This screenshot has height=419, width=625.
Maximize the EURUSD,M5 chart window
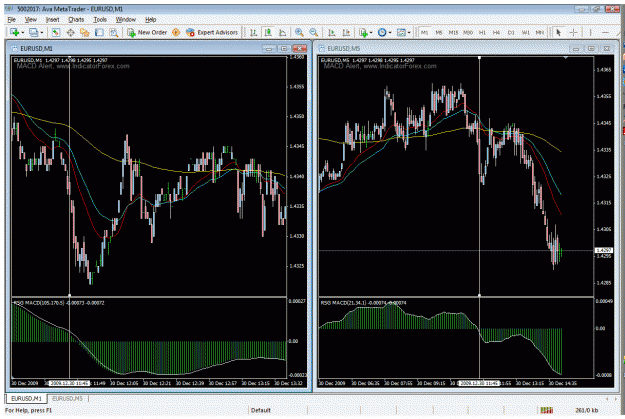592,48
